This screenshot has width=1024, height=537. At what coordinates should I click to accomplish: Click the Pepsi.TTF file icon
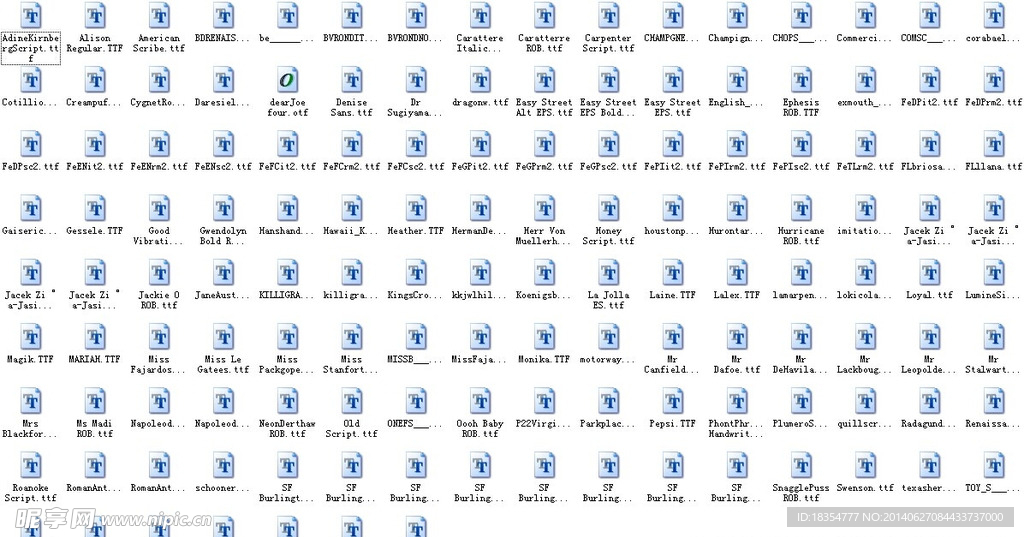click(x=673, y=401)
